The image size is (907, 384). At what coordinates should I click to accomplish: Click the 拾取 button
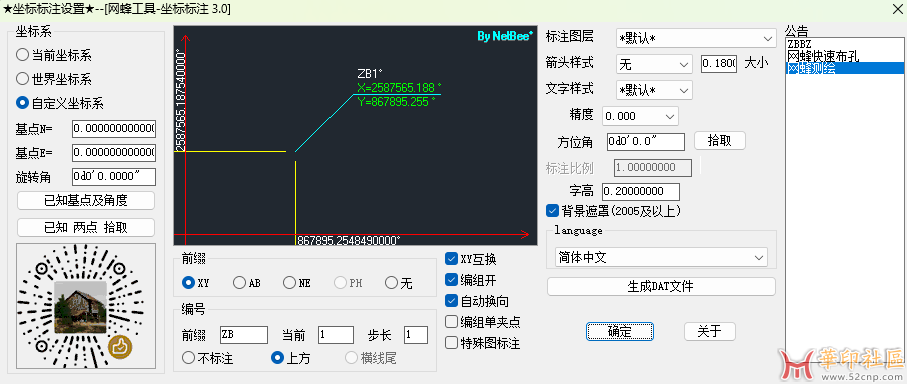click(x=720, y=141)
